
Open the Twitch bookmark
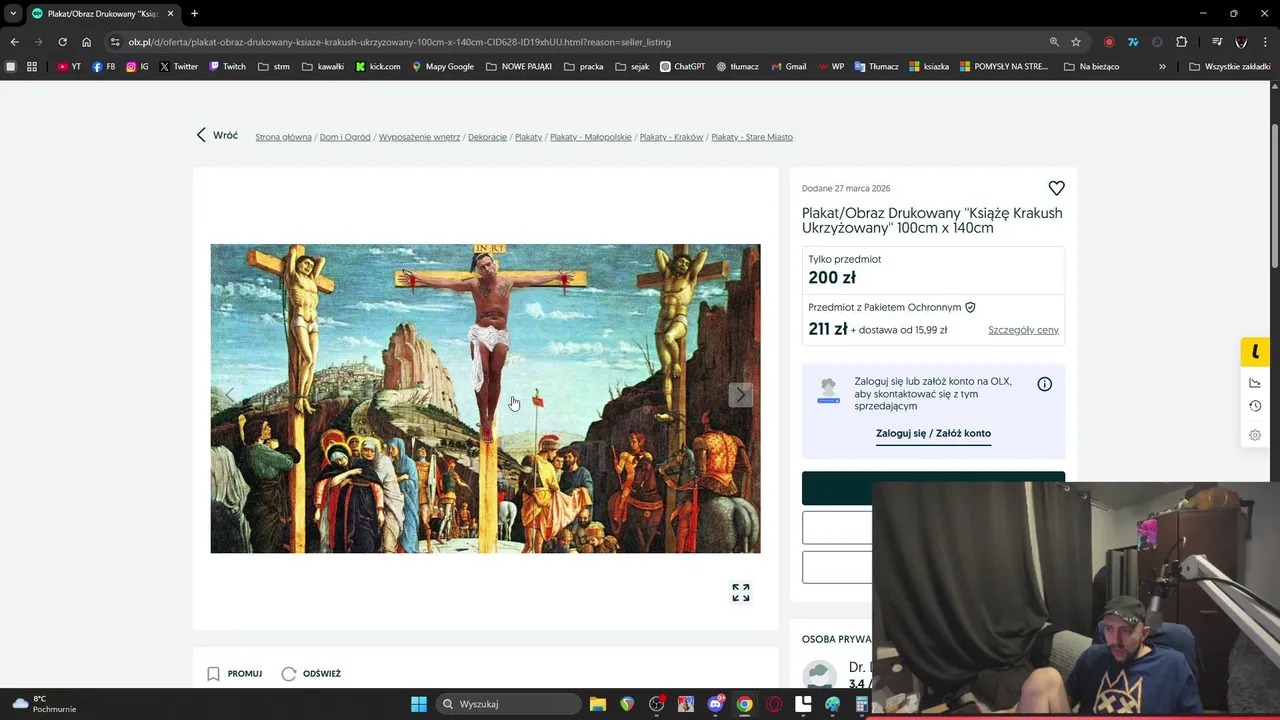[227, 67]
